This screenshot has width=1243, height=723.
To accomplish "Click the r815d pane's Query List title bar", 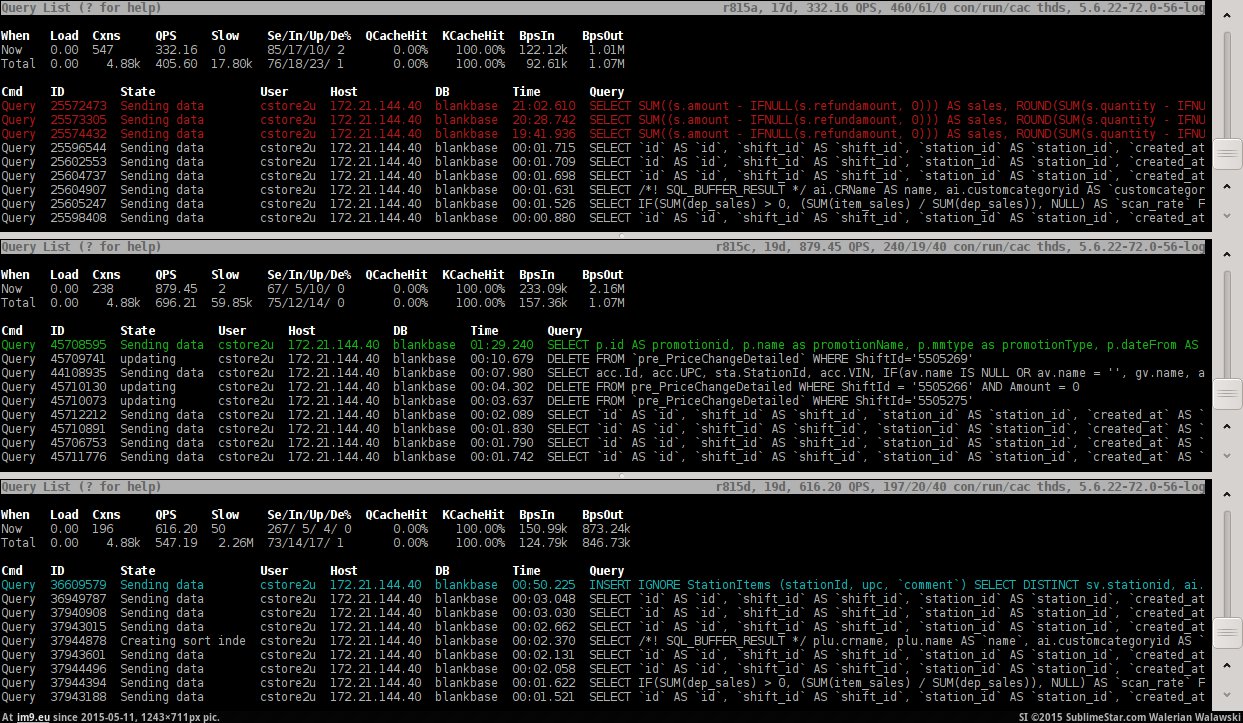I will [x=600, y=487].
